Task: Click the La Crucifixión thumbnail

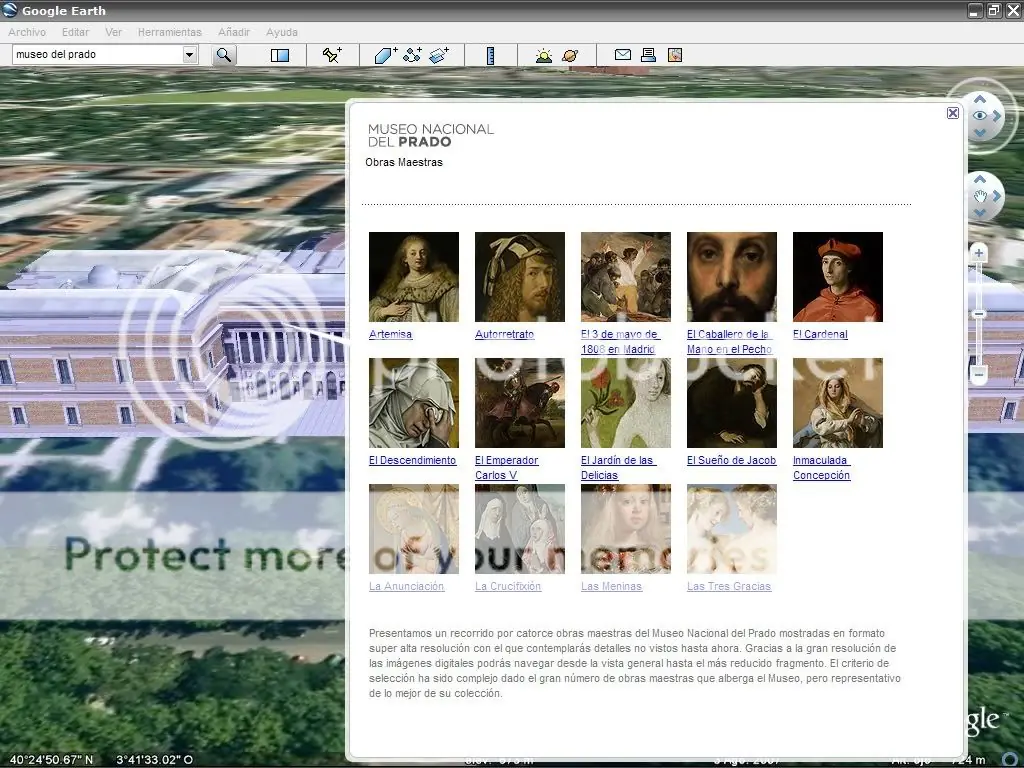Action: (x=520, y=529)
